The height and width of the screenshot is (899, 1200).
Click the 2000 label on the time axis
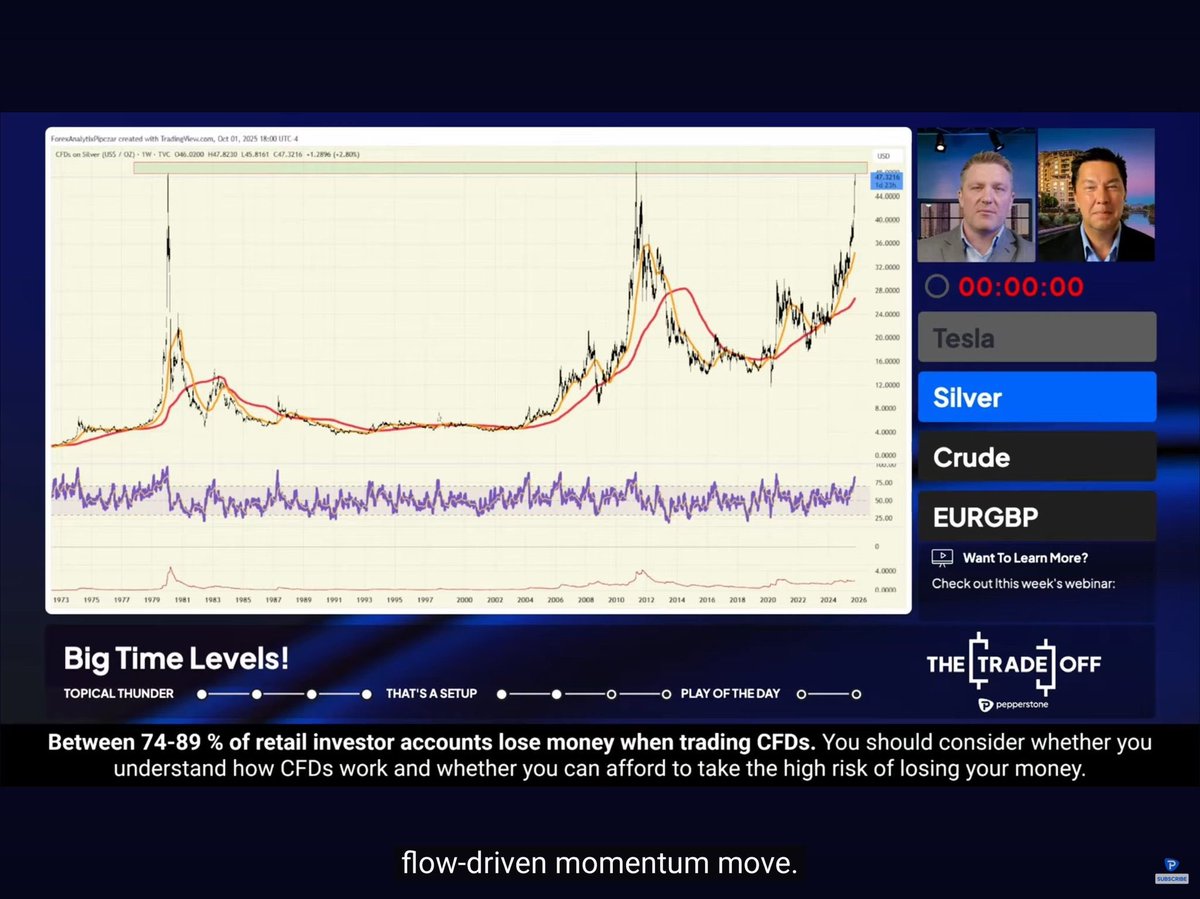(x=464, y=600)
